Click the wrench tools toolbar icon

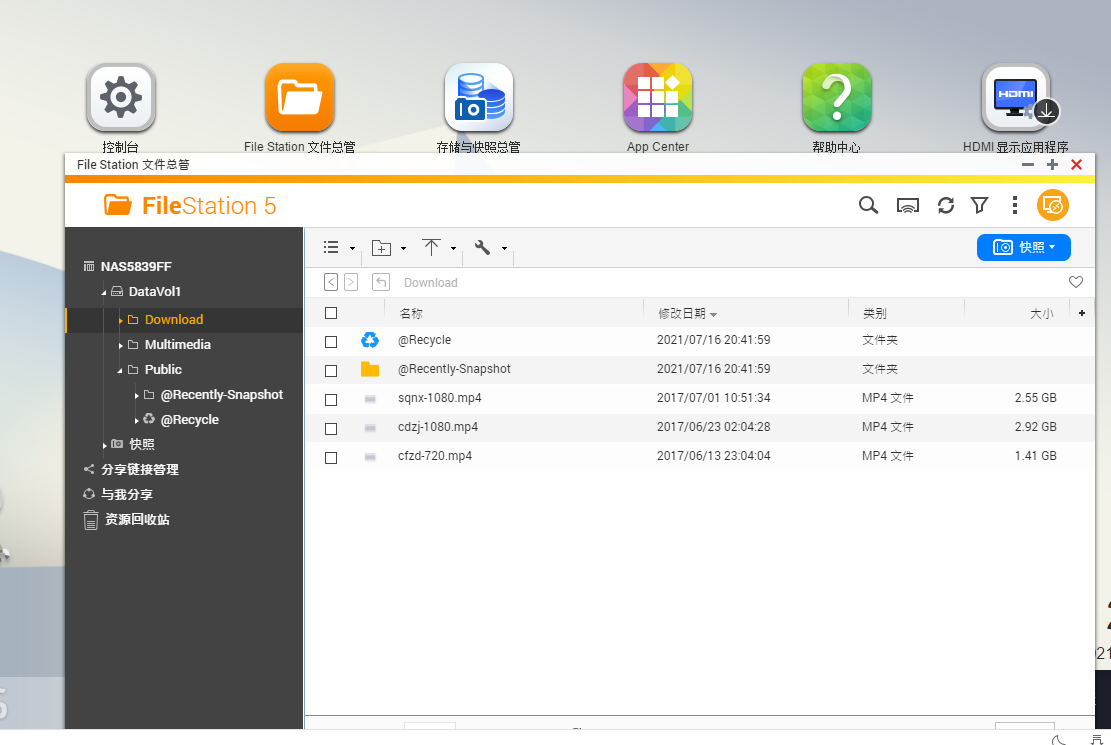point(483,247)
